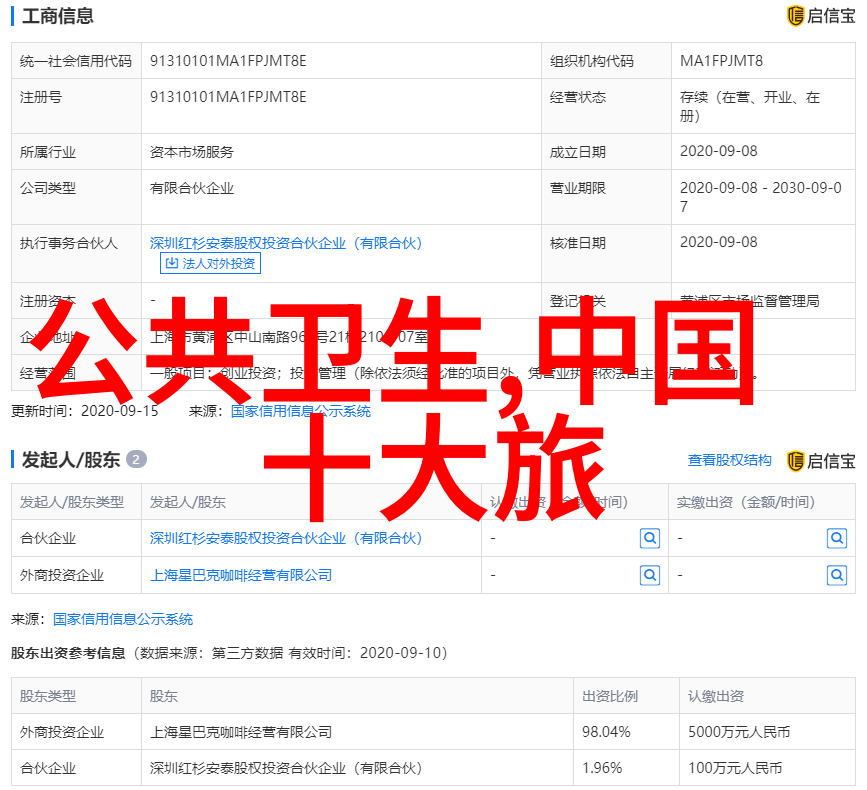
Task: Select organization code MA1FPJMT8
Action: pos(721,61)
